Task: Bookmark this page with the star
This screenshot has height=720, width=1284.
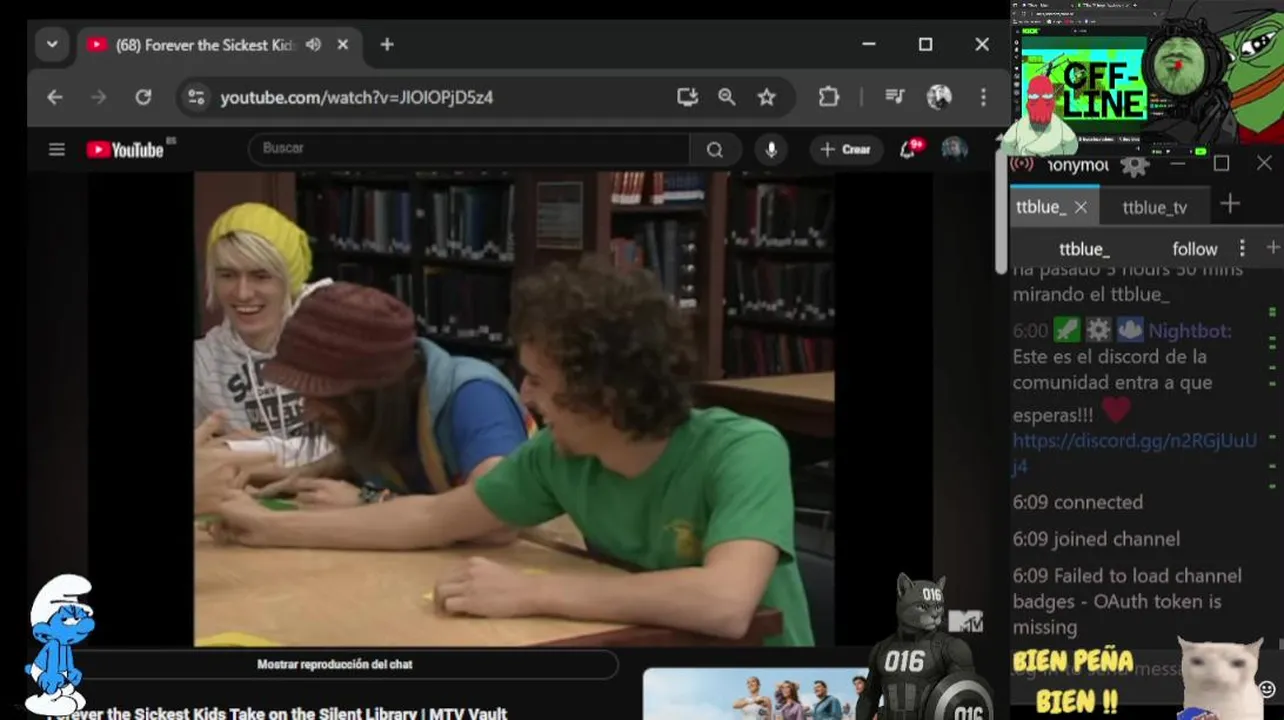Action: click(766, 97)
